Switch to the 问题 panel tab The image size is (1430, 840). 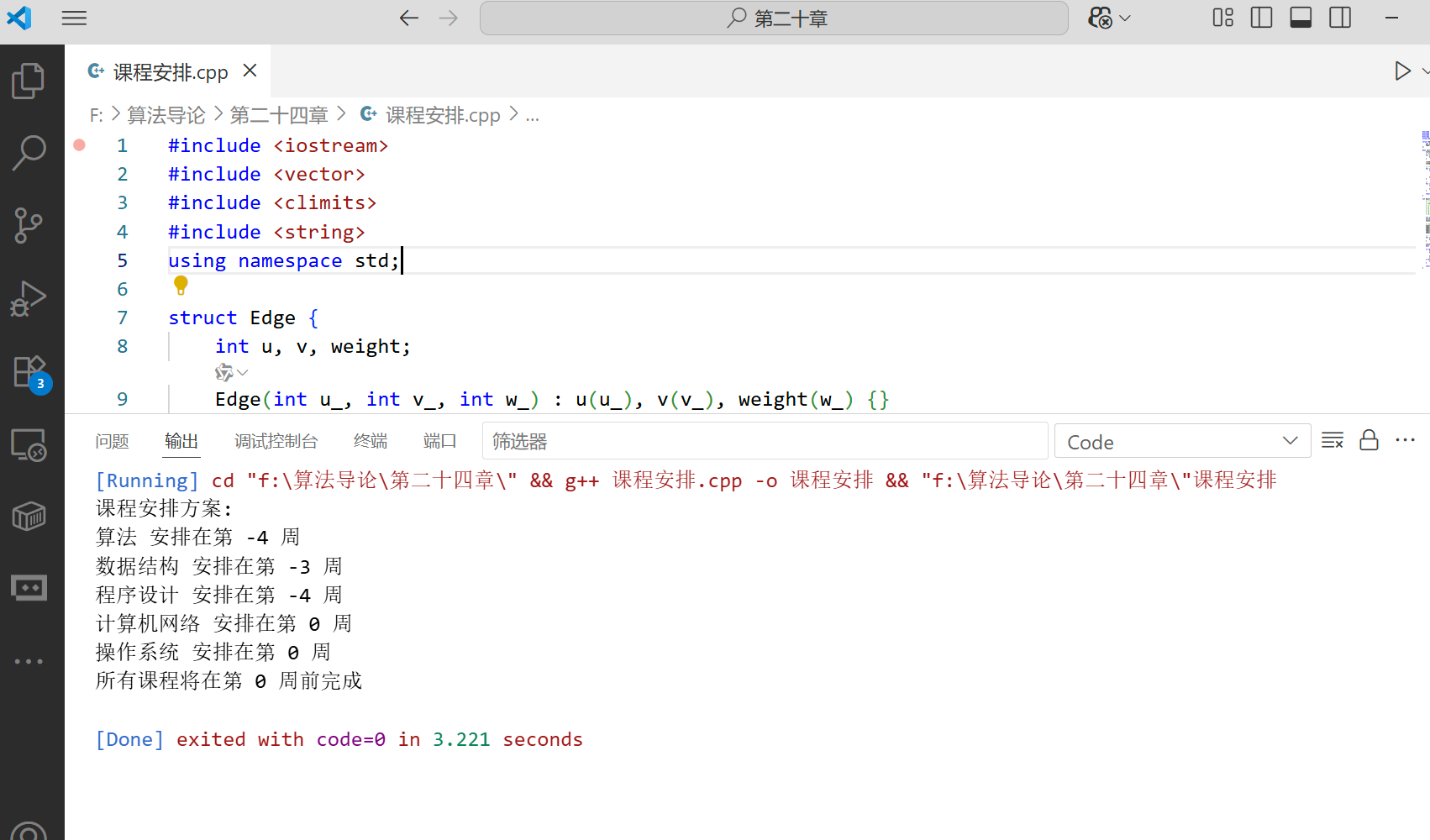(x=112, y=441)
